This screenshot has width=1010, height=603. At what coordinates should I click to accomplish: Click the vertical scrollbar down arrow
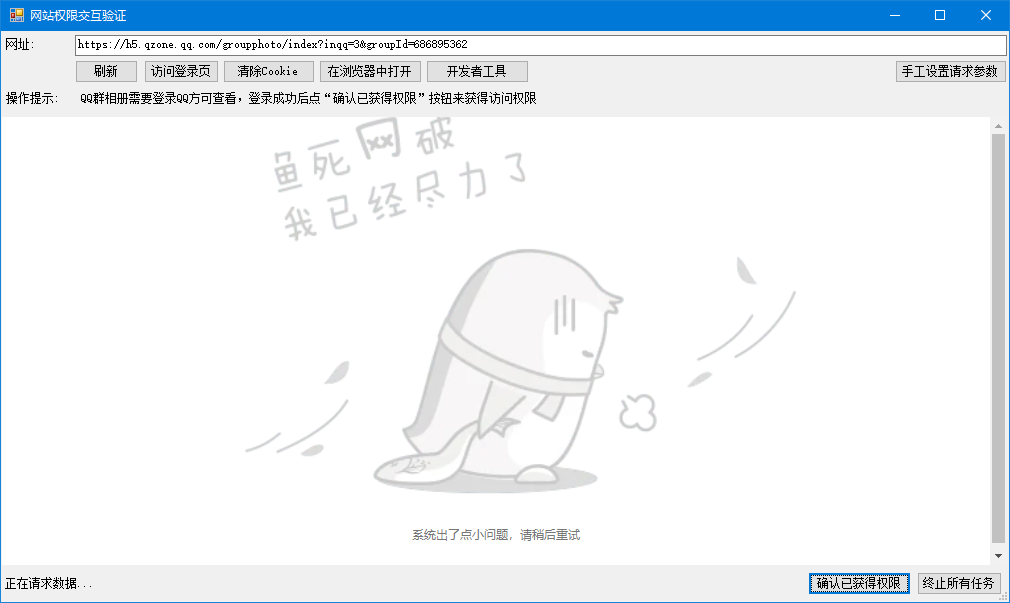click(998, 556)
